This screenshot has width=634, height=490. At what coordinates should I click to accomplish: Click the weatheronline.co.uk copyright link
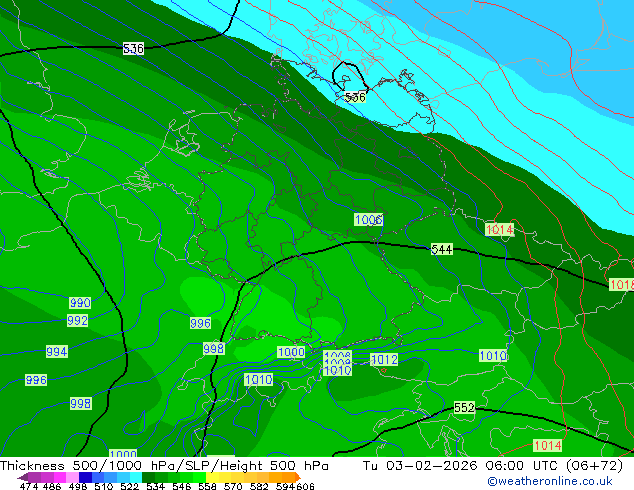tap(550, 481)
